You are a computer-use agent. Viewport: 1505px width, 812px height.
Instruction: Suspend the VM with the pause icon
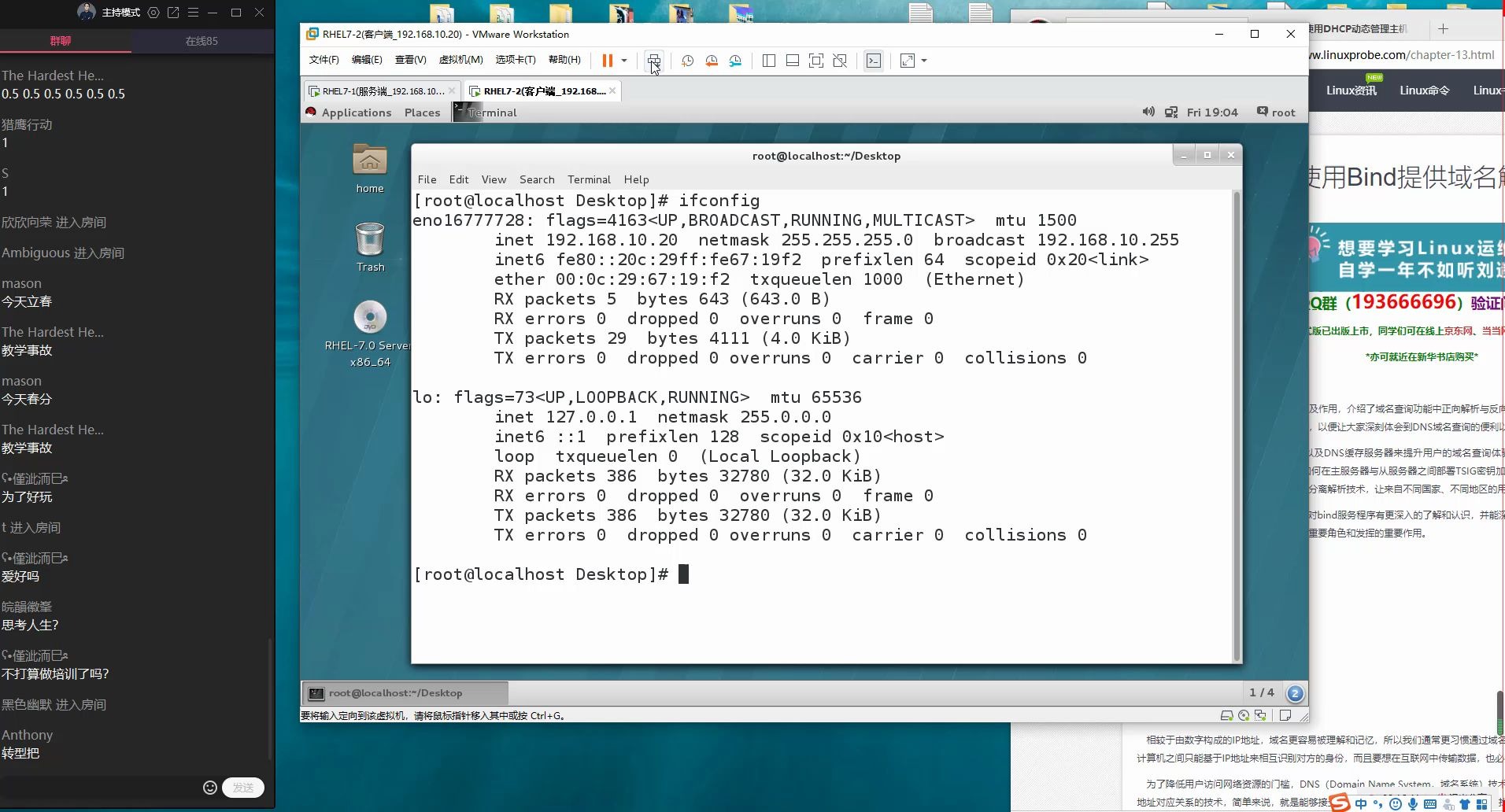pyautogui.click(x=607, y=61)
